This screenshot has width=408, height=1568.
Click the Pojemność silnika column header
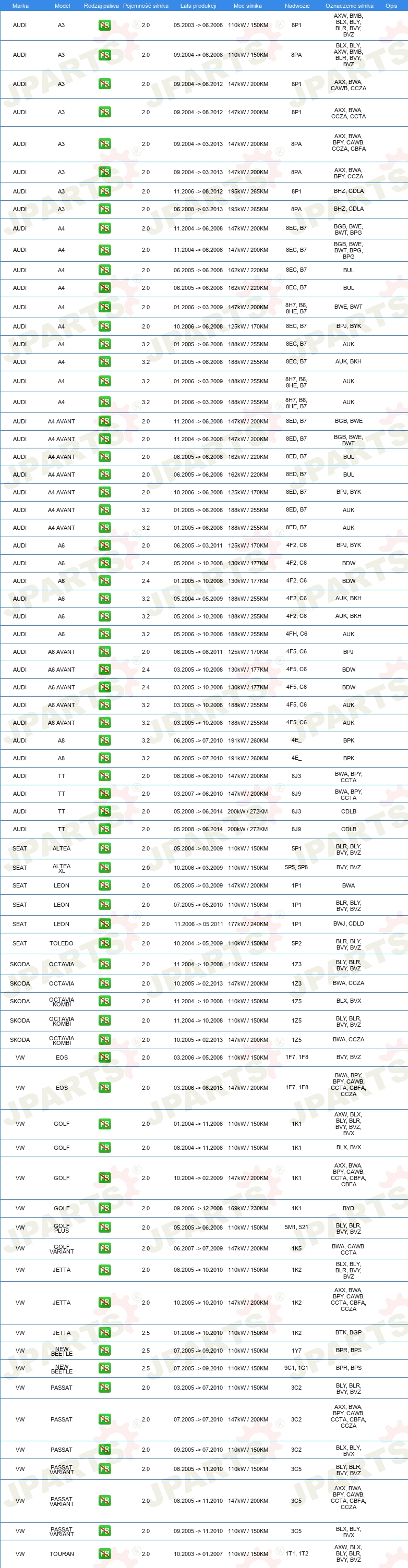click(146, 6)
